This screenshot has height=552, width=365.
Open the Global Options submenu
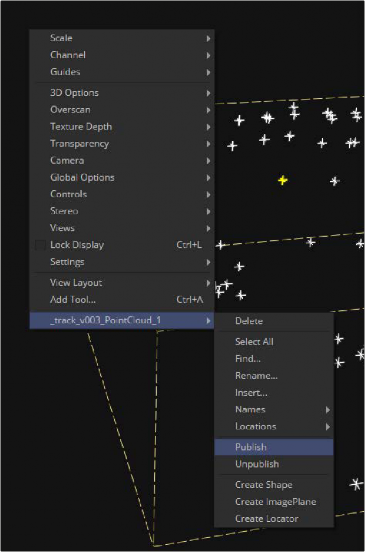coord(122,177)
